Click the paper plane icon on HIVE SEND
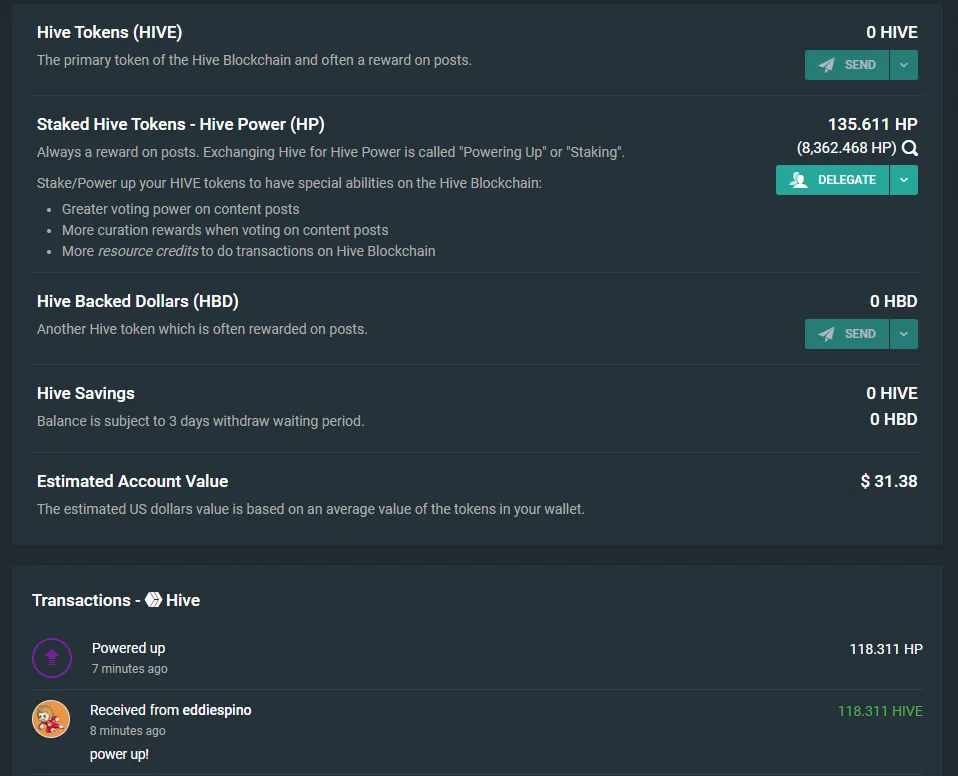This screenshot has height=776, width=958. pyautogui.click(x=827, y=65)
